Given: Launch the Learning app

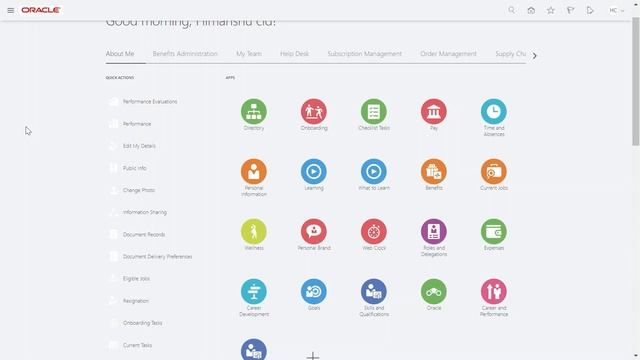Looking at the screenshot, I should pyautogui.click(x=314, y=171).
